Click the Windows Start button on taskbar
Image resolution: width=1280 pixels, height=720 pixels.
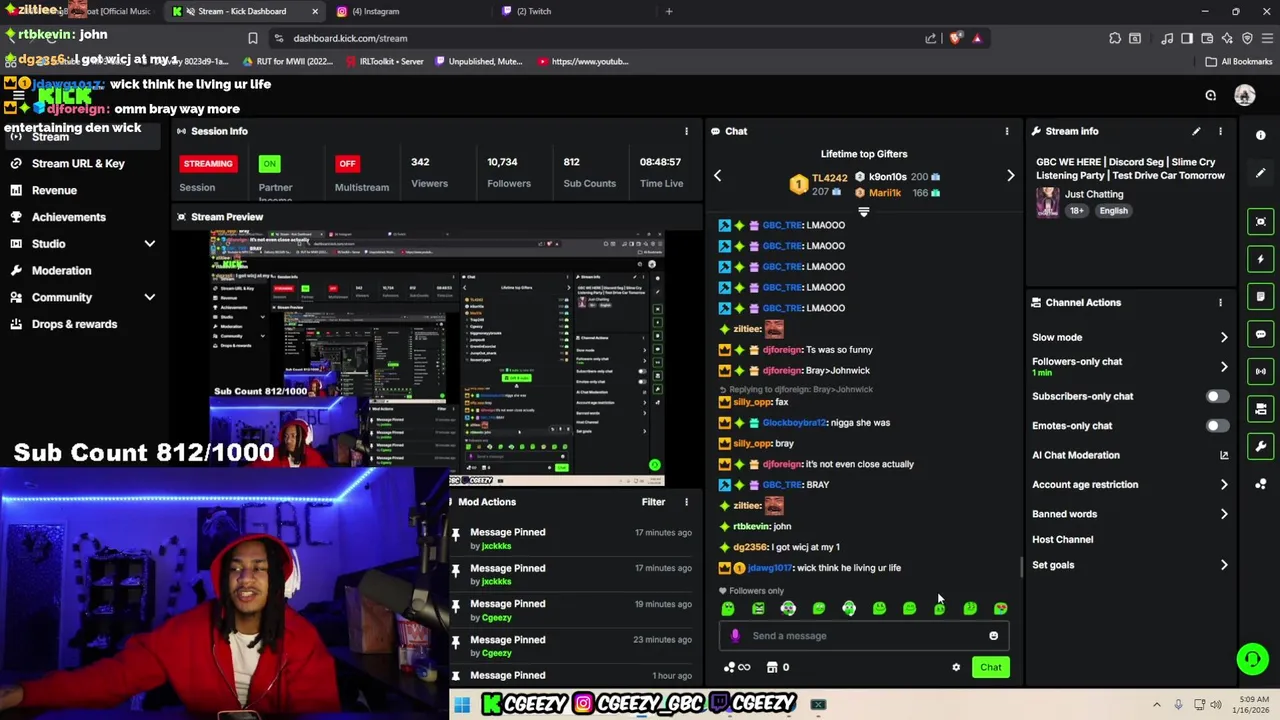pyautogui.click(x=462, y=705)
